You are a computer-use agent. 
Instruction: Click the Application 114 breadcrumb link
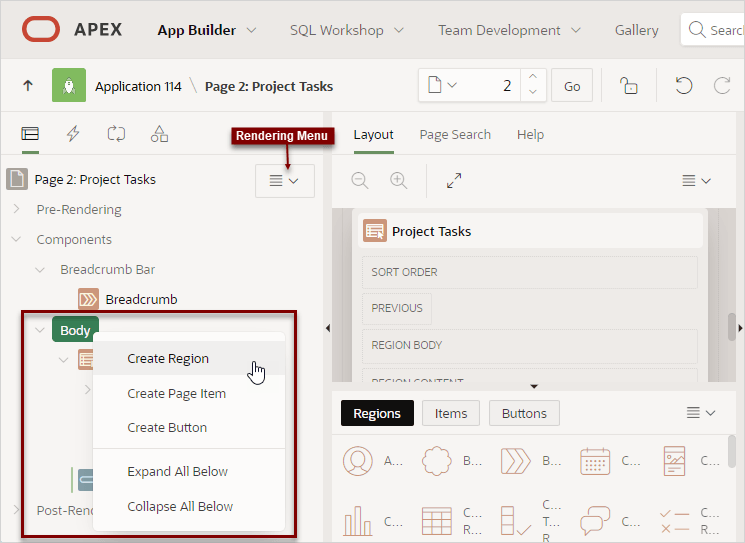click(x=138, y=86)
